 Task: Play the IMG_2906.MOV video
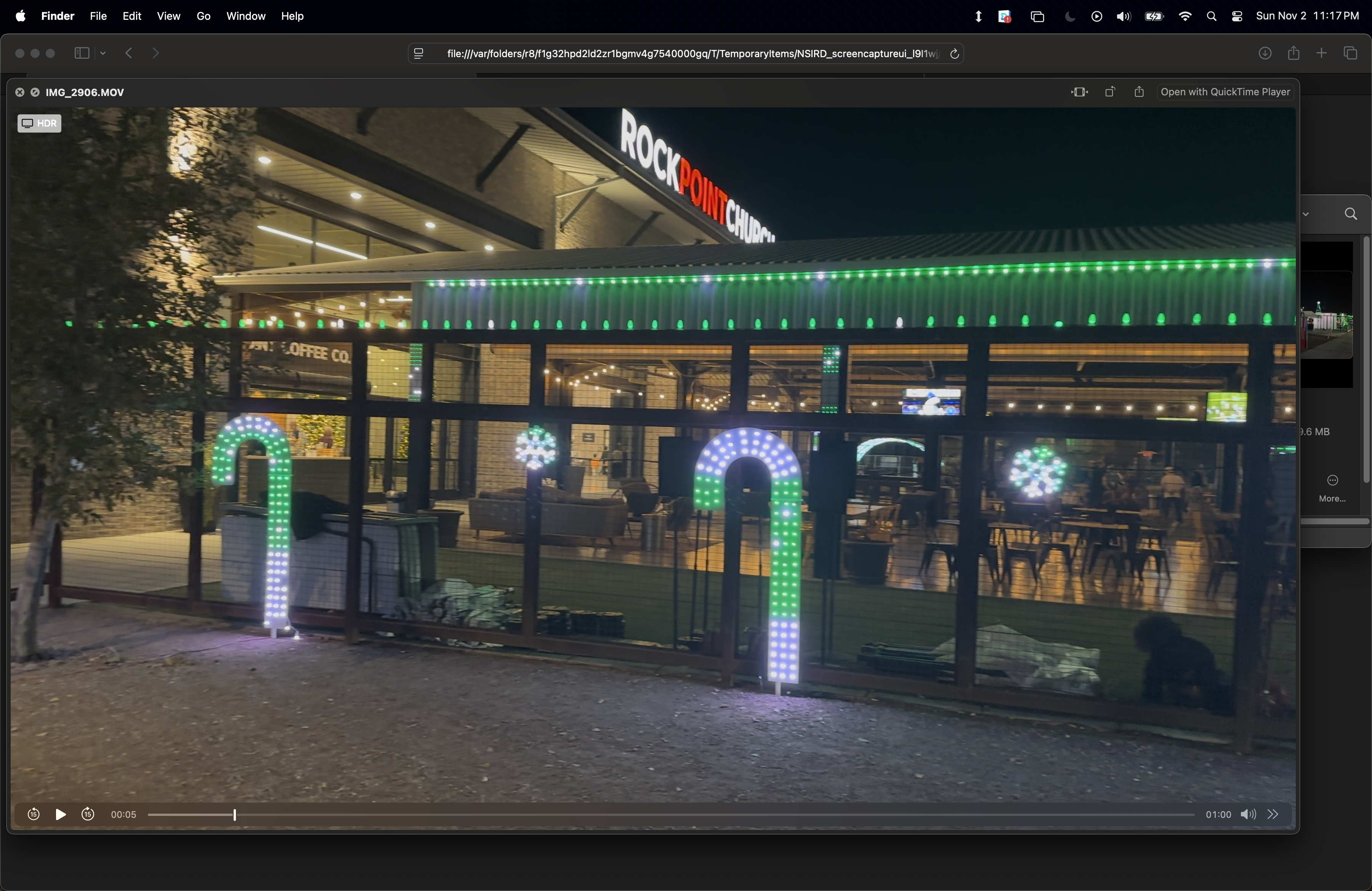click(x=60, y=814)
